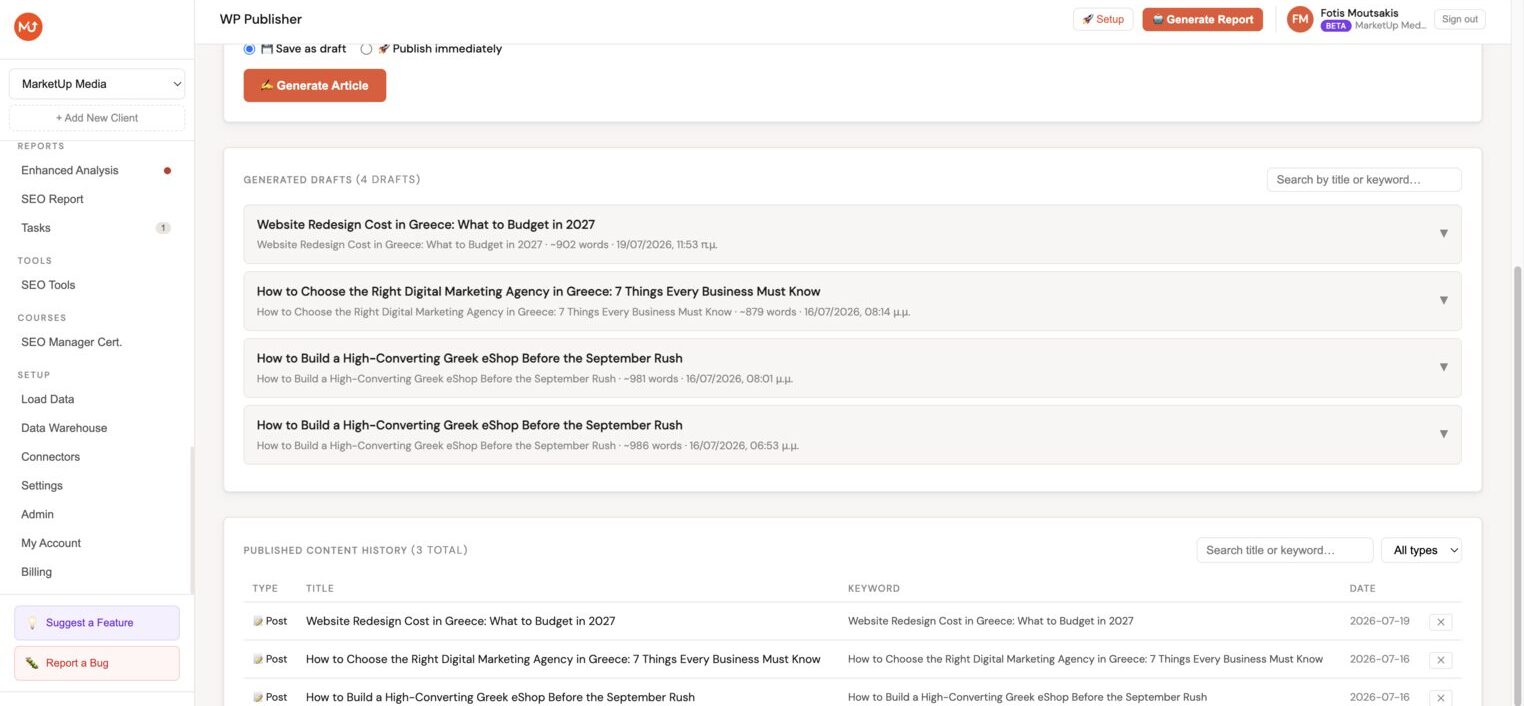Image resolution: width=1524 pixels, height=706 pixels.
Task: Select Publish immediately option
Action: [x=366, y=49]
